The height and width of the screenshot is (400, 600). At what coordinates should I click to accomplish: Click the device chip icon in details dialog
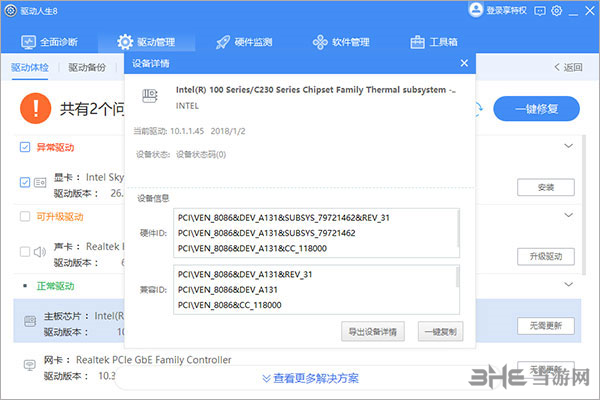pos(150,96)
